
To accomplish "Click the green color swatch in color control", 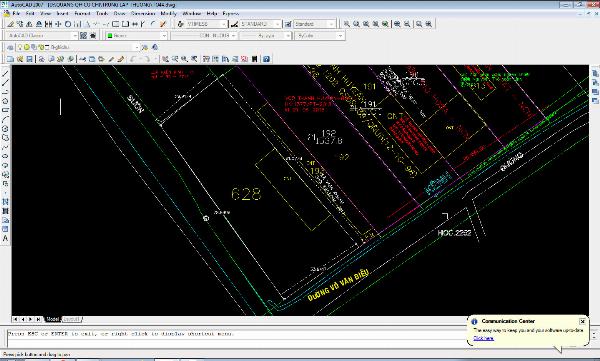I will coord(110,36).
